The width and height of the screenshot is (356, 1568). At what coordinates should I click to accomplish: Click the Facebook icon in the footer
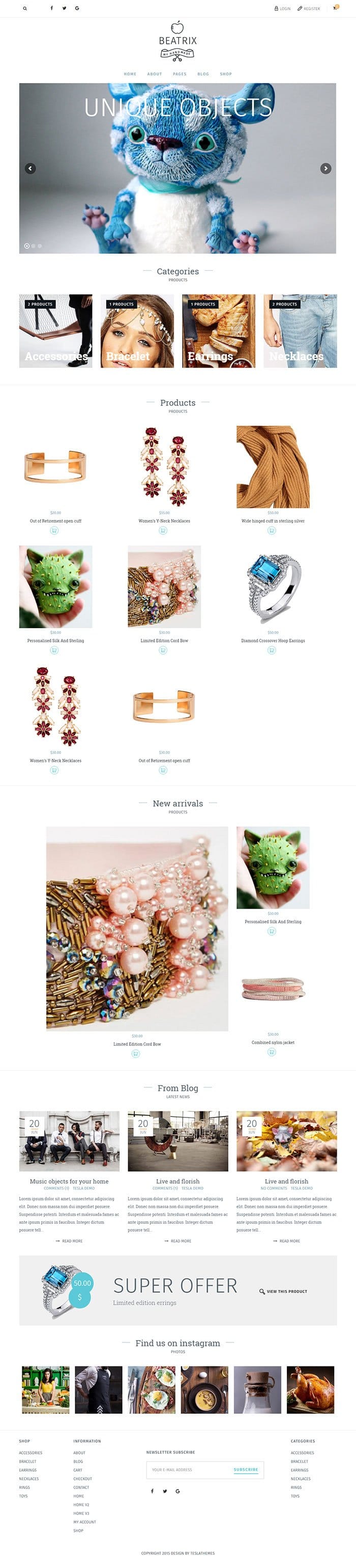152,1491
